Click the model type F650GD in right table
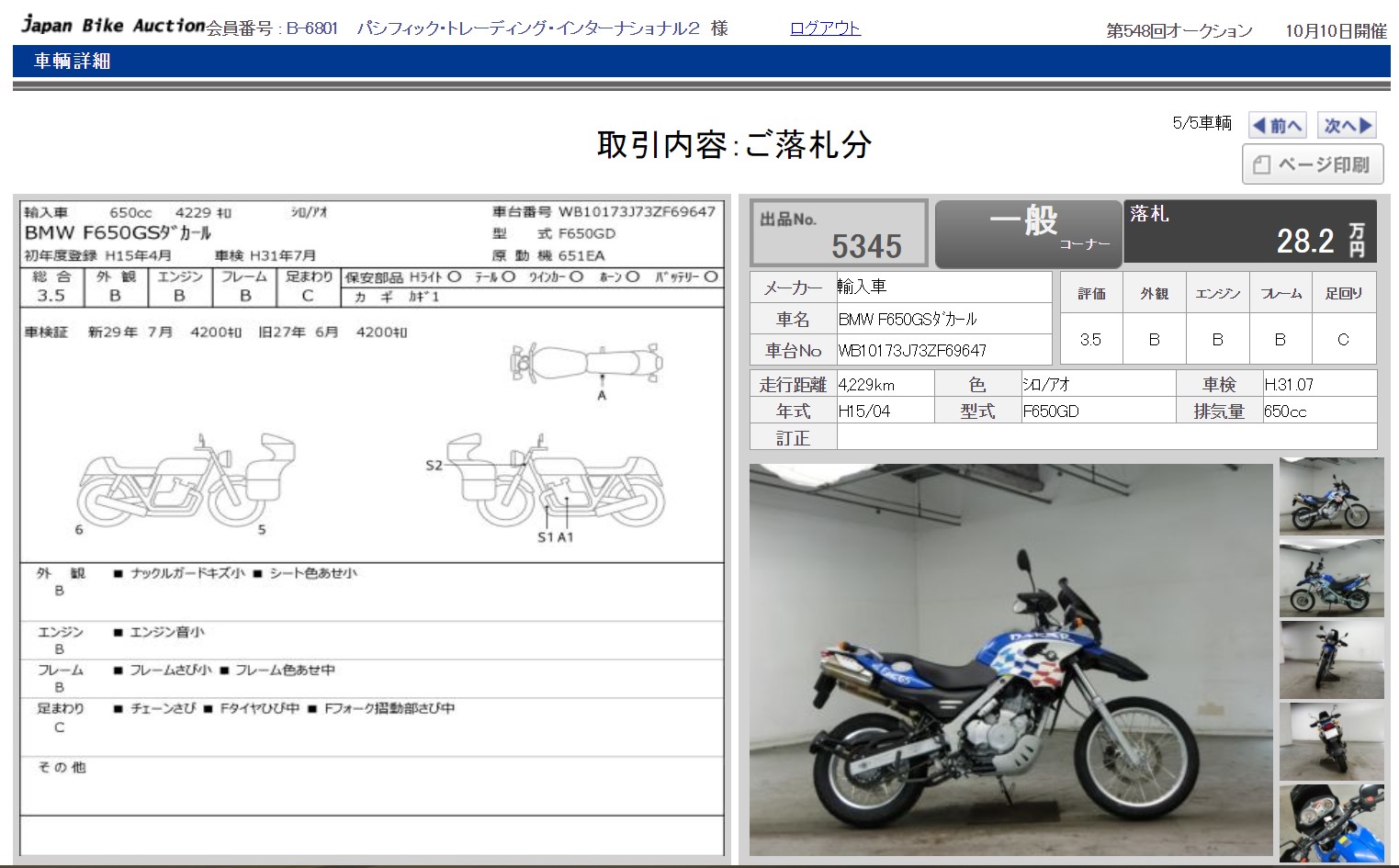This screenshot has width=1399, height=868. point(1051,411)
